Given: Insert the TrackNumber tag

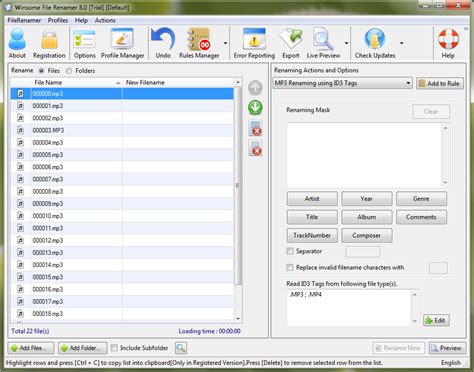Looking at the screenshot, I should pyautogui.click(x=312, y=235).
